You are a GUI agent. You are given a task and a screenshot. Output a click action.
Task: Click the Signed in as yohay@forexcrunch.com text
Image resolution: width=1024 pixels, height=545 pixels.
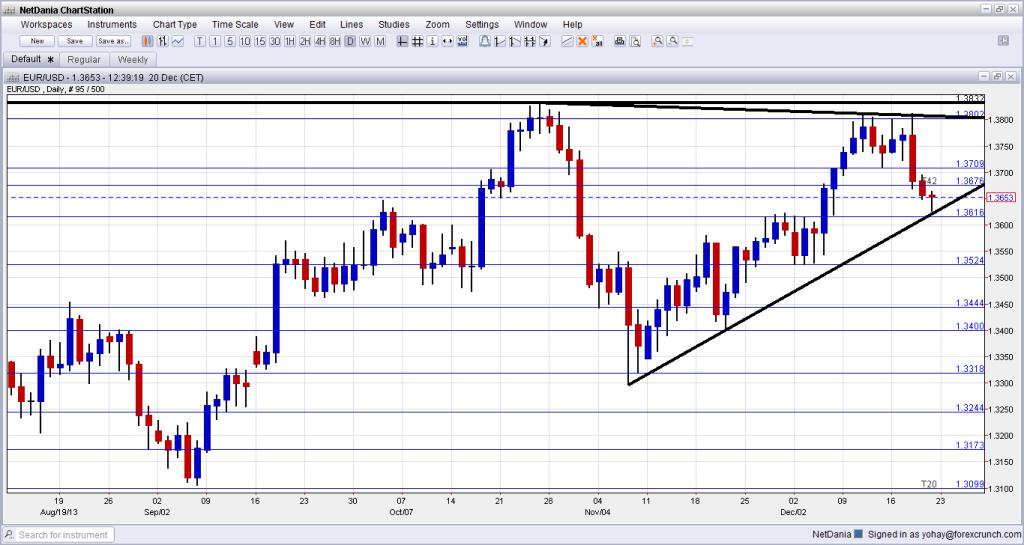click(944, 535)
